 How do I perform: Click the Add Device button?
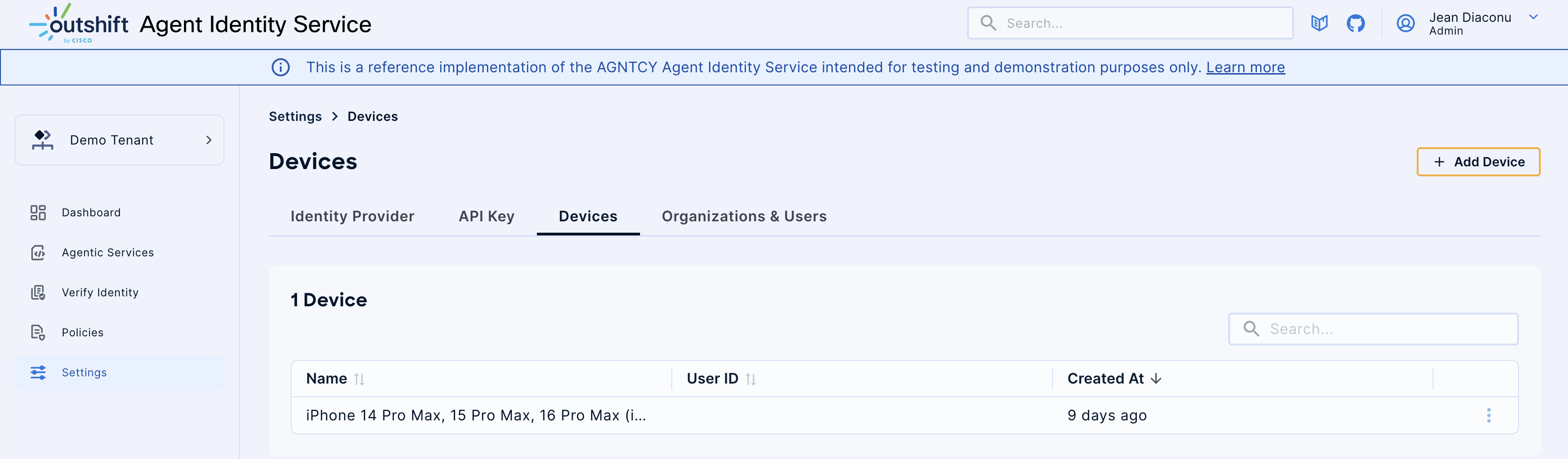1479,162
